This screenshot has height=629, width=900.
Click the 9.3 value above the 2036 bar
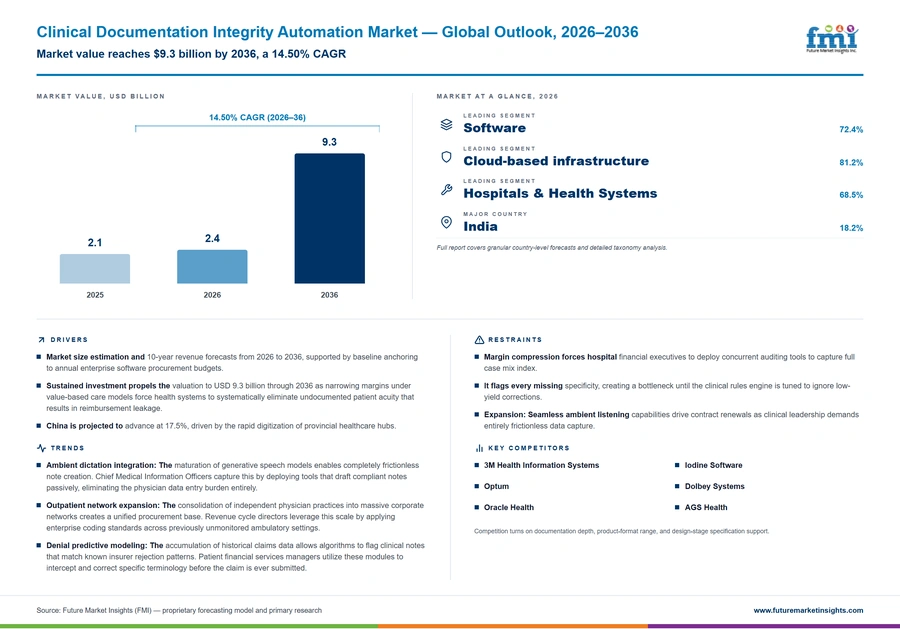coord(329,142)
